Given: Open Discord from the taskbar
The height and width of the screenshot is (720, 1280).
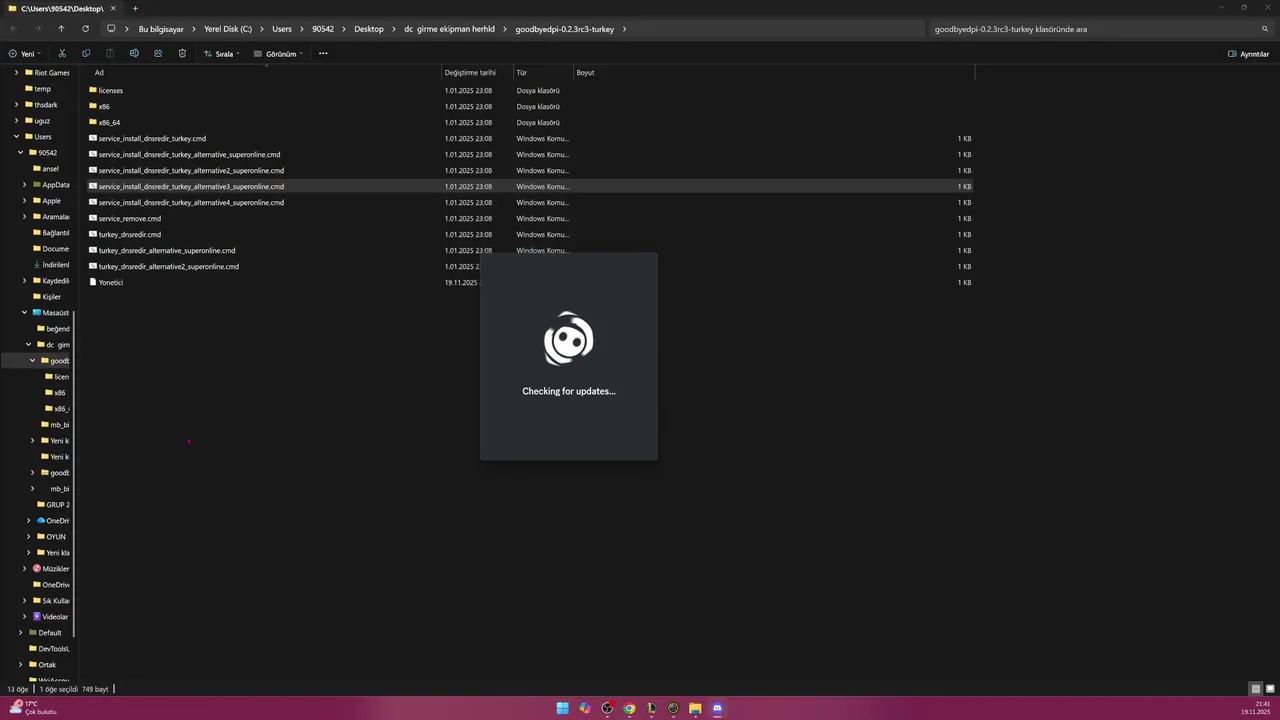Looking at the screenshot, I should tap(717, 708).
